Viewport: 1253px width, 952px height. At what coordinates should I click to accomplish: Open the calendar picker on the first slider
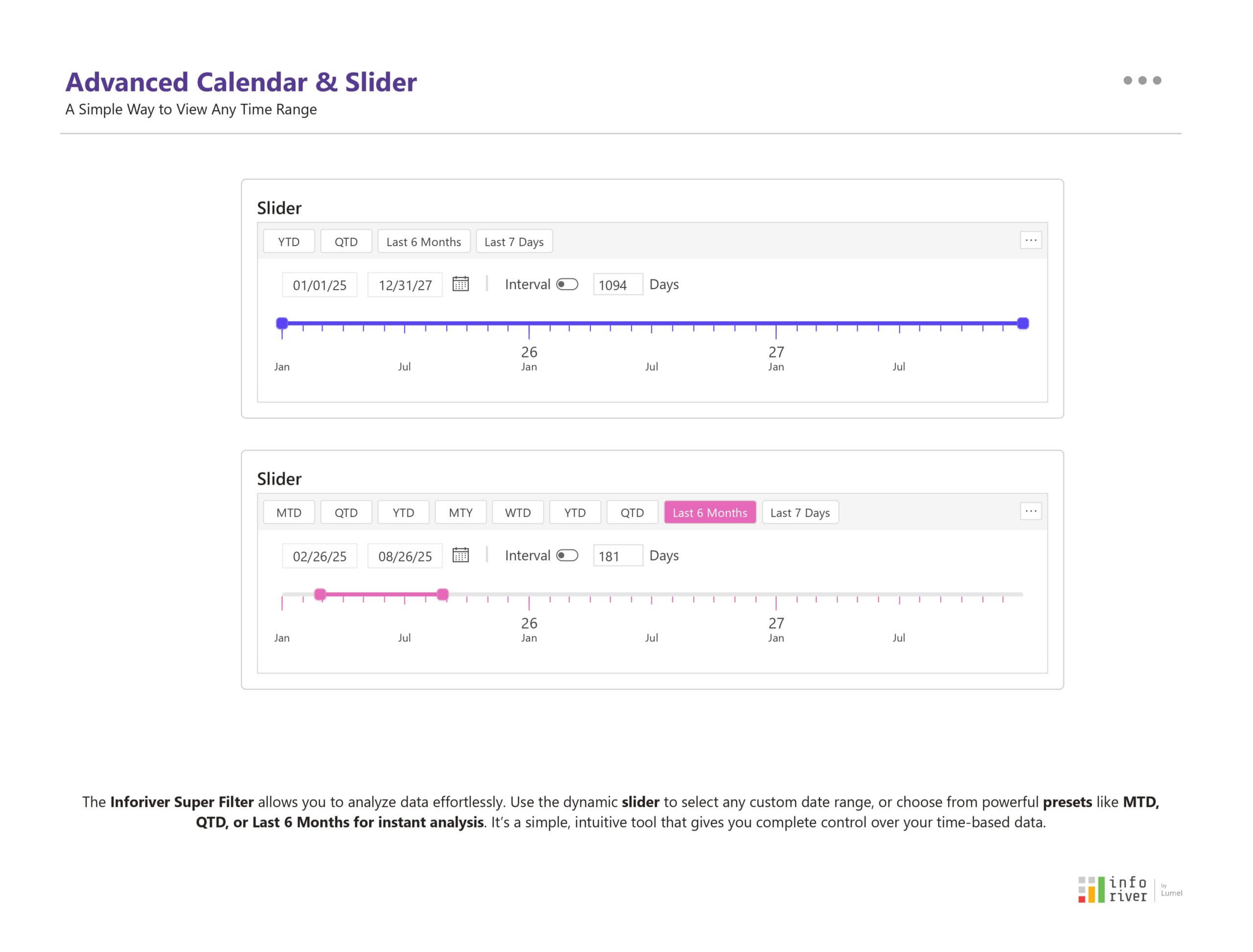tap(461, 284)
